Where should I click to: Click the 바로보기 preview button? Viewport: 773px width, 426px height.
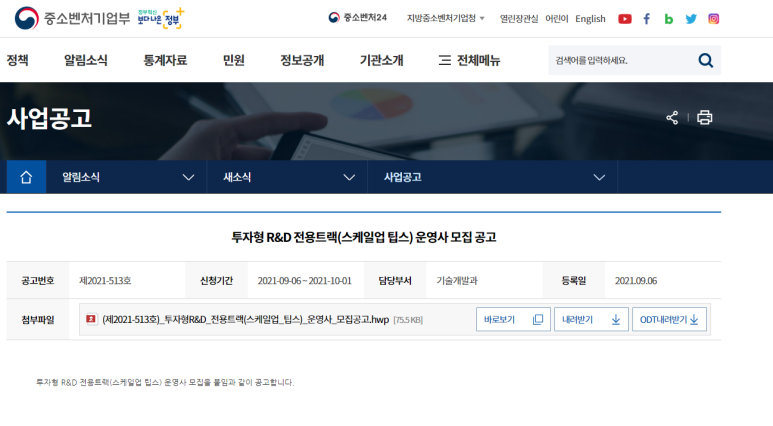pos(513,320)
